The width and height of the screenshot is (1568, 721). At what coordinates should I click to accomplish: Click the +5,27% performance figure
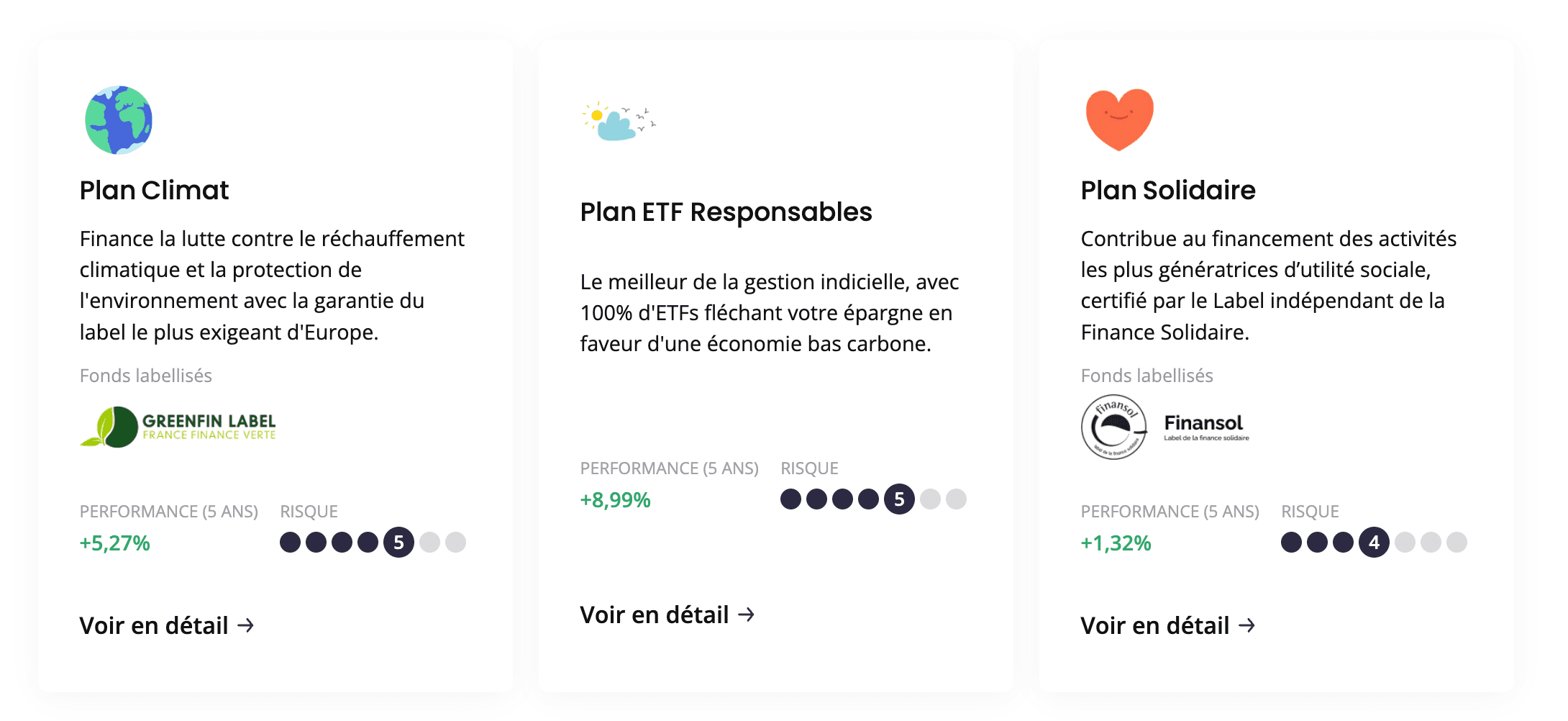[114, 543]
